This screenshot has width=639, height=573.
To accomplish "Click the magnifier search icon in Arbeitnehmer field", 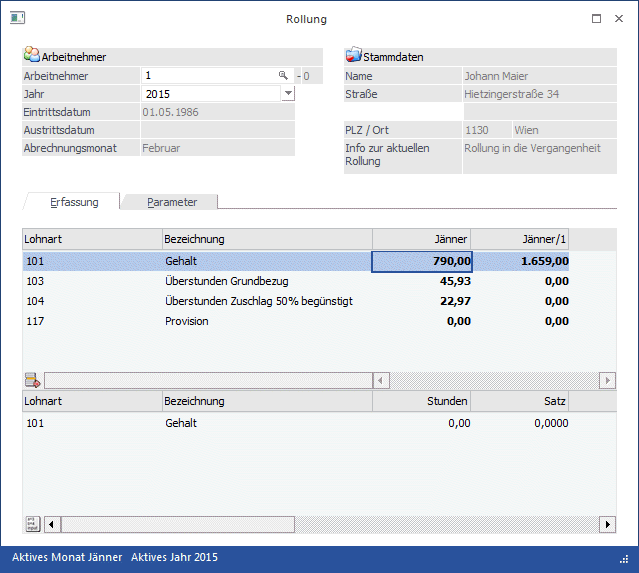I will point(283,76).
